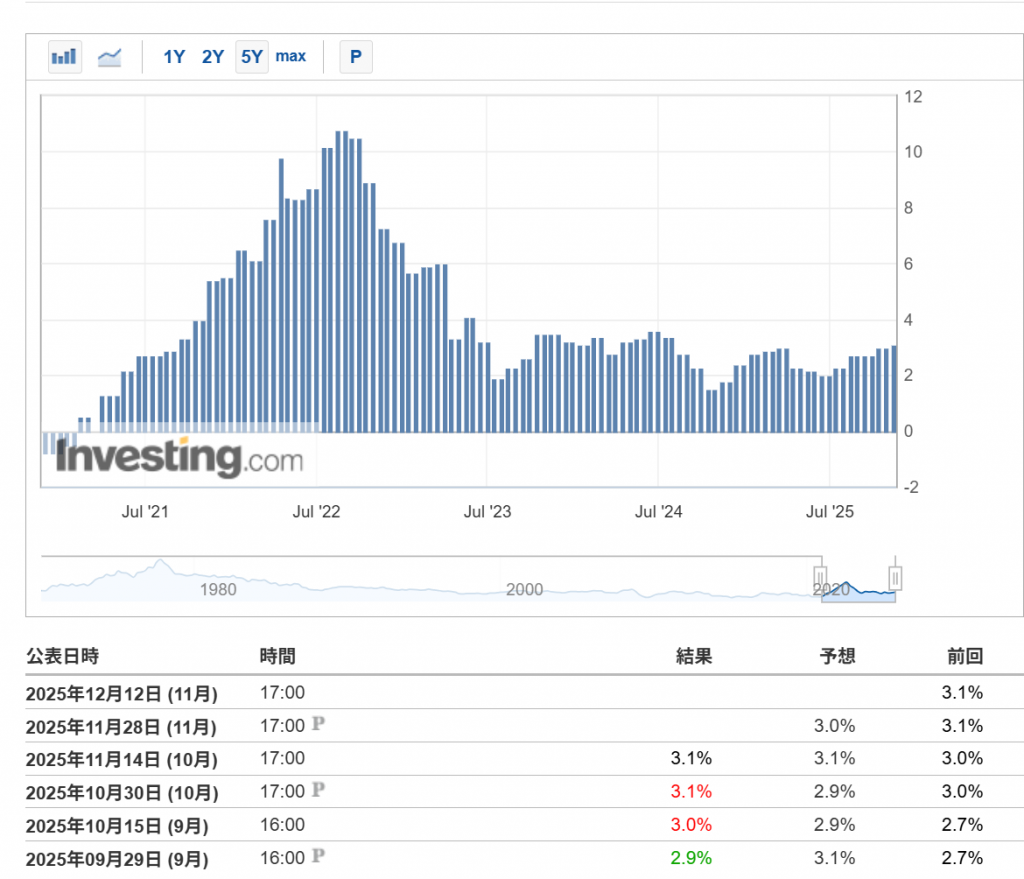The image size is (1024, 879).
Task: Select the 2Y time range
Action: 213,57
